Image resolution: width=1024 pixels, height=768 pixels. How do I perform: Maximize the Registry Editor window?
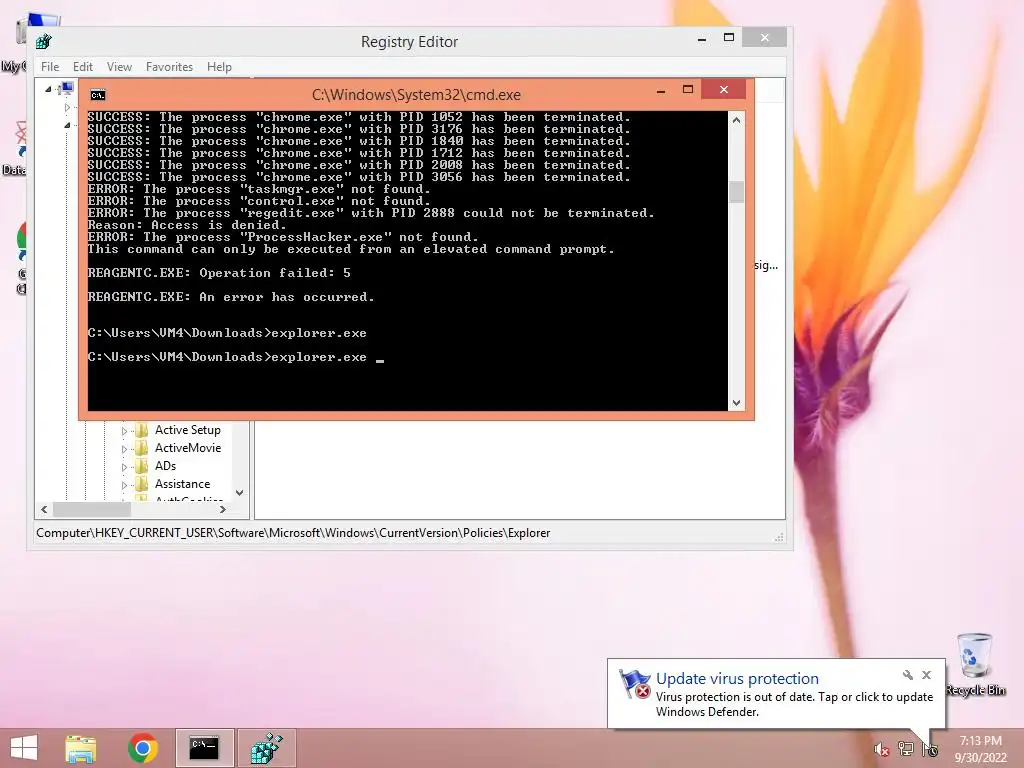click(729, 38)
